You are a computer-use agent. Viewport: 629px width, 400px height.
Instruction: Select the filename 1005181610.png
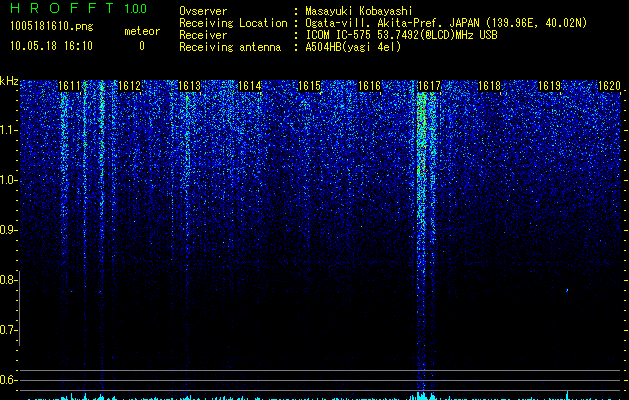click(x=52, y=27)
